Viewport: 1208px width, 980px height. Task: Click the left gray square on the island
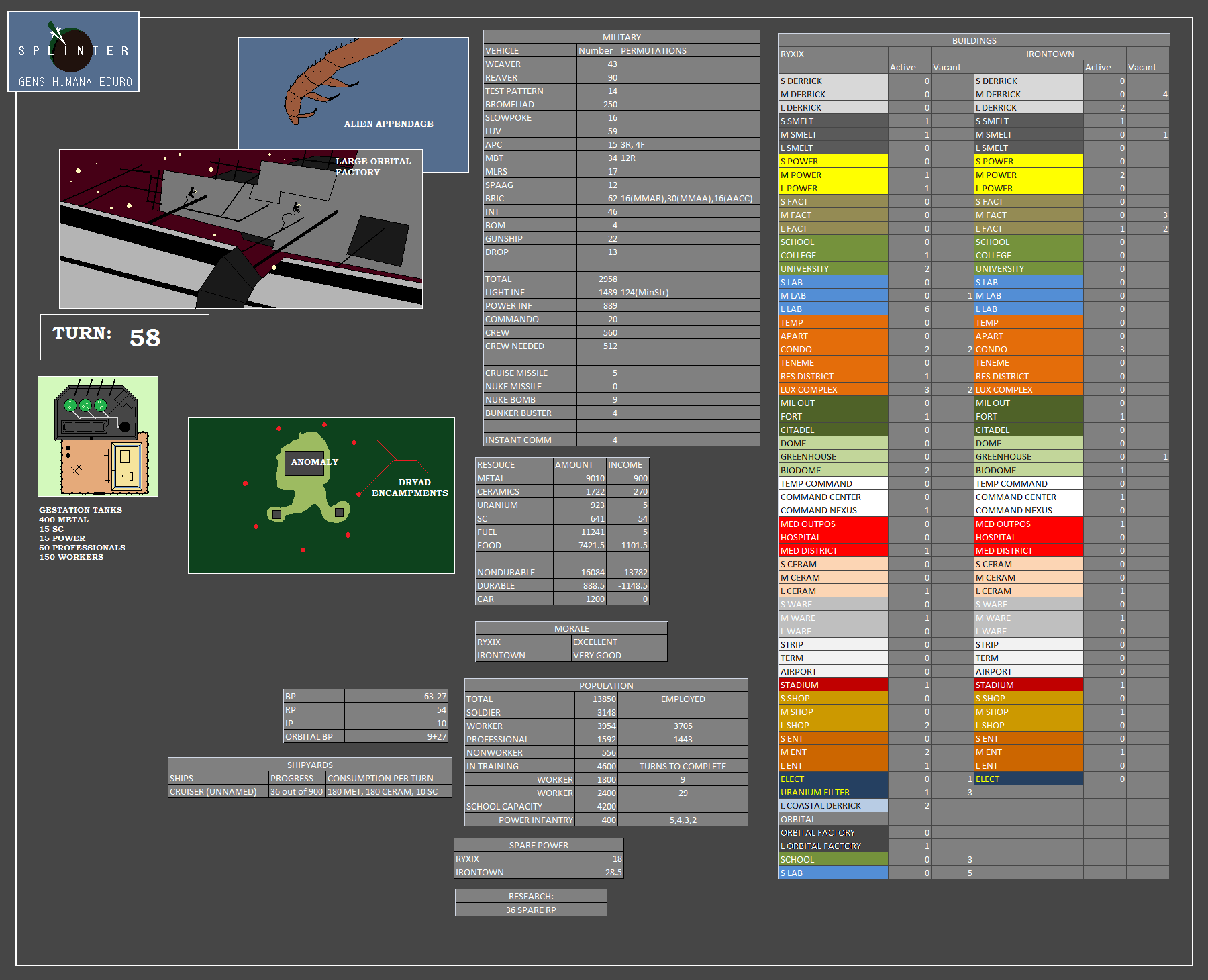coord(276,514)
